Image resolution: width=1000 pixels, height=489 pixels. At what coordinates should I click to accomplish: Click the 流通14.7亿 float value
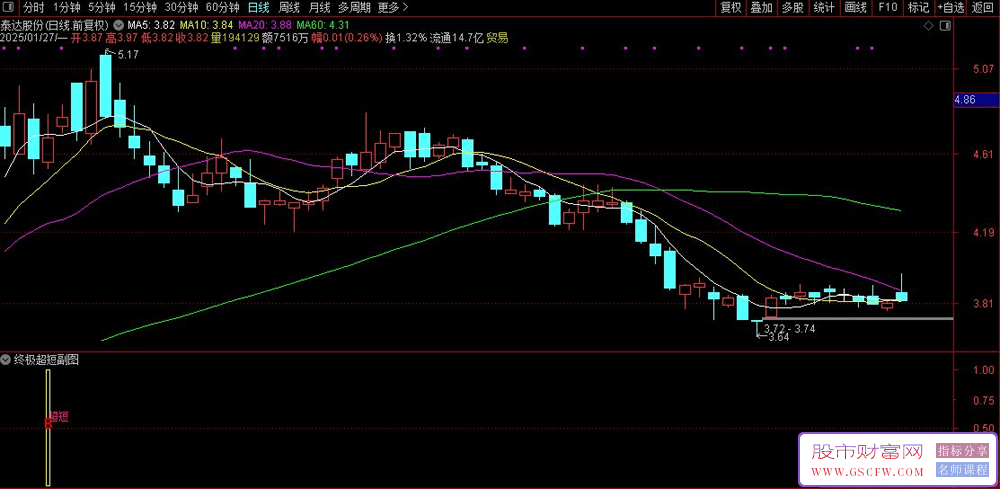(x=457, y=38)
